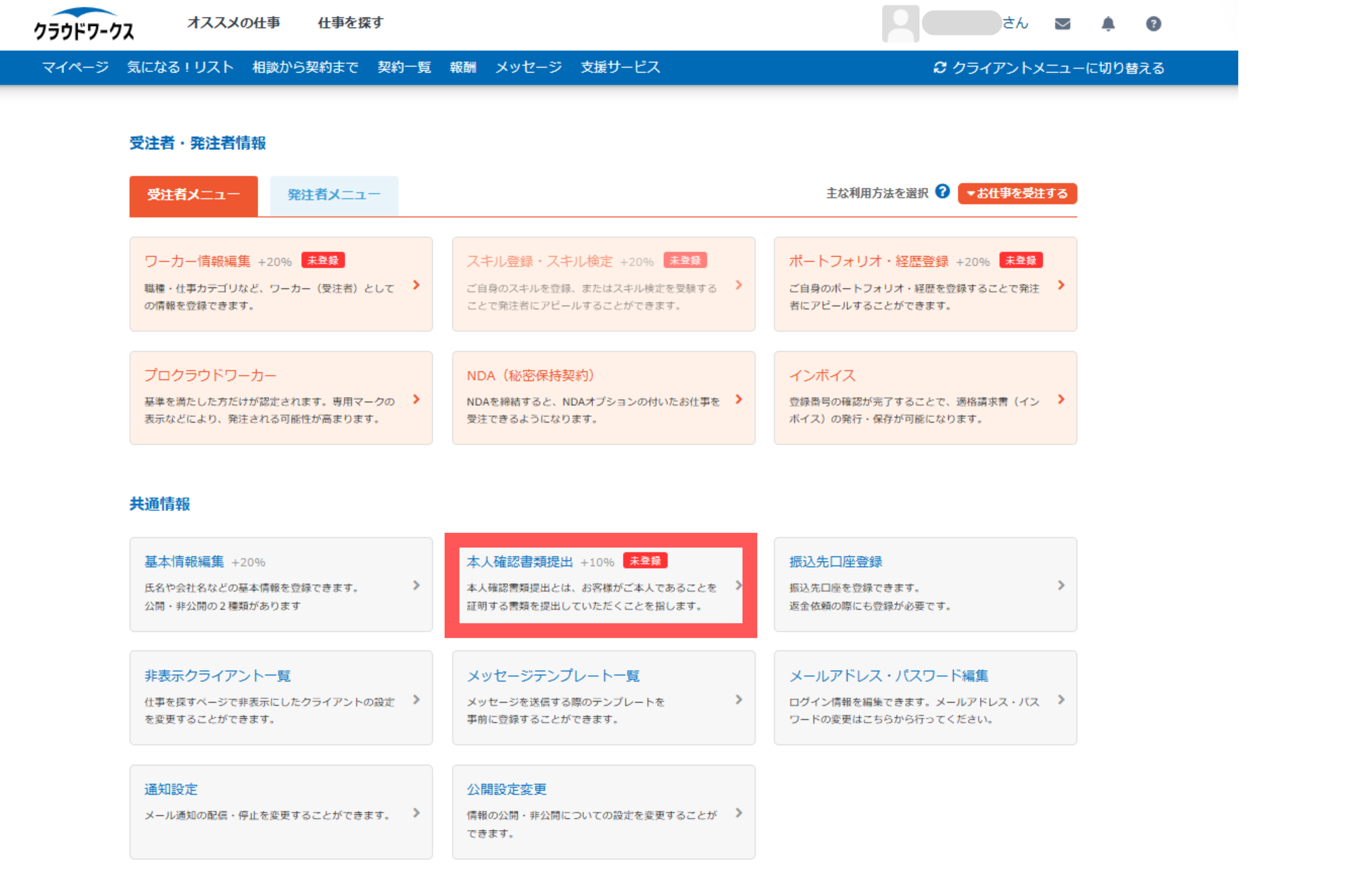The height and width of the screenshot is (896, 1347).
Task: Click クライアントメニューに切り替える link
Action: (x=1058, y=68)
